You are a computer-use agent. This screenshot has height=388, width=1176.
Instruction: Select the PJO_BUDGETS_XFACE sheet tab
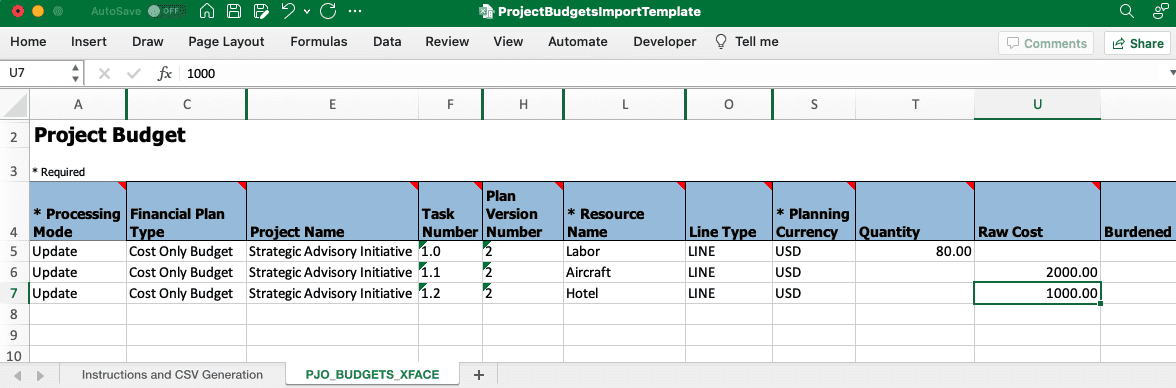coord(372,374)
